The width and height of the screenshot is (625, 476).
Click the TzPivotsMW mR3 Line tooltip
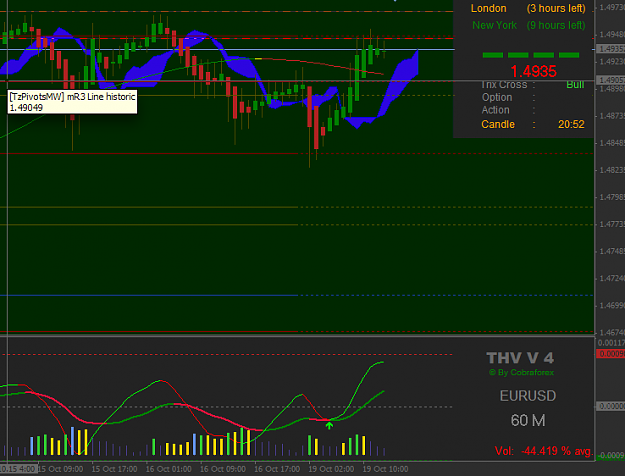(x=73, y=102)
